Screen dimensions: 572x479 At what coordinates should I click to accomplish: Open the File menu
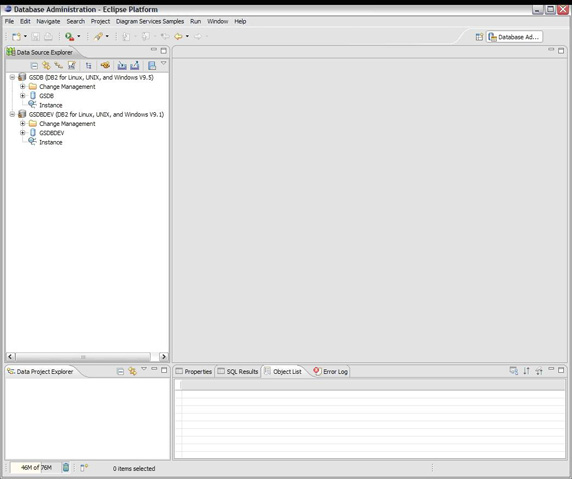coord(9,22)
